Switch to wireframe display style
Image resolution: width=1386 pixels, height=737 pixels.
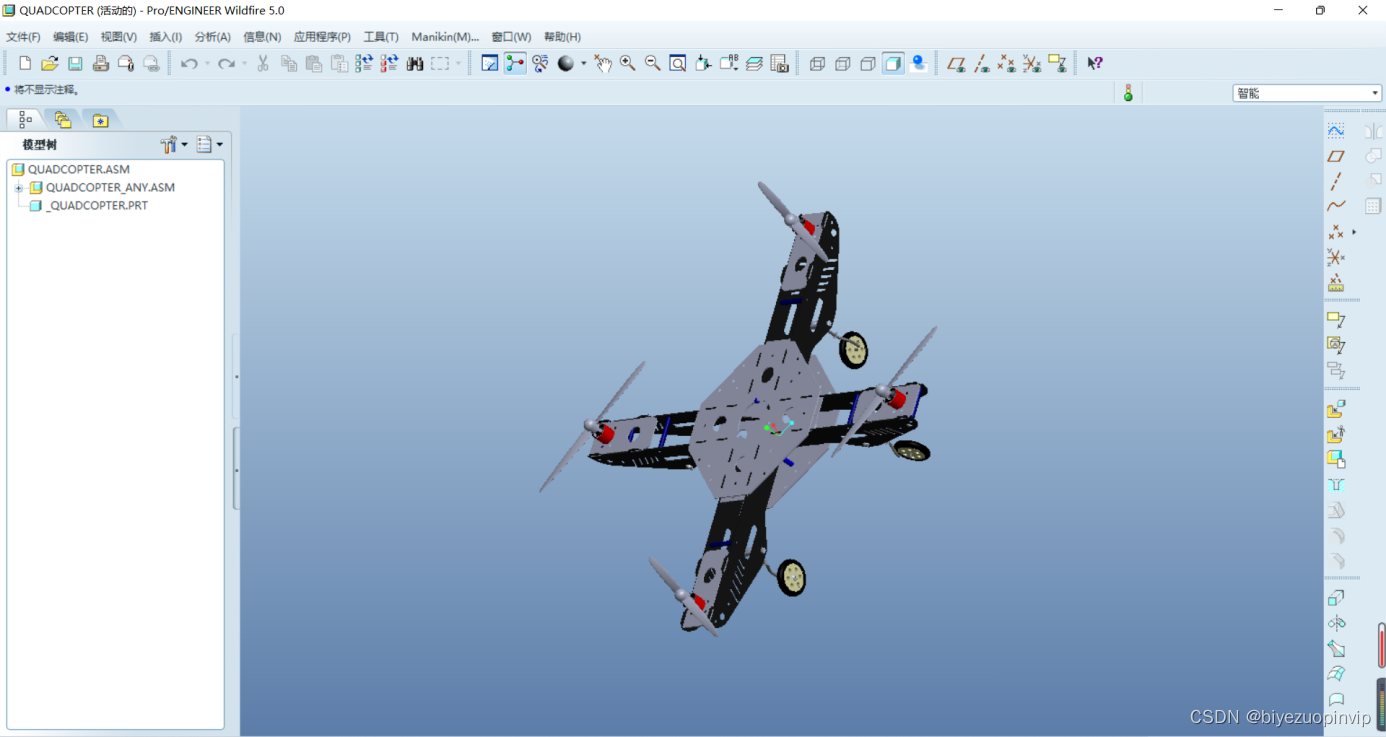[x=817, y=63]
